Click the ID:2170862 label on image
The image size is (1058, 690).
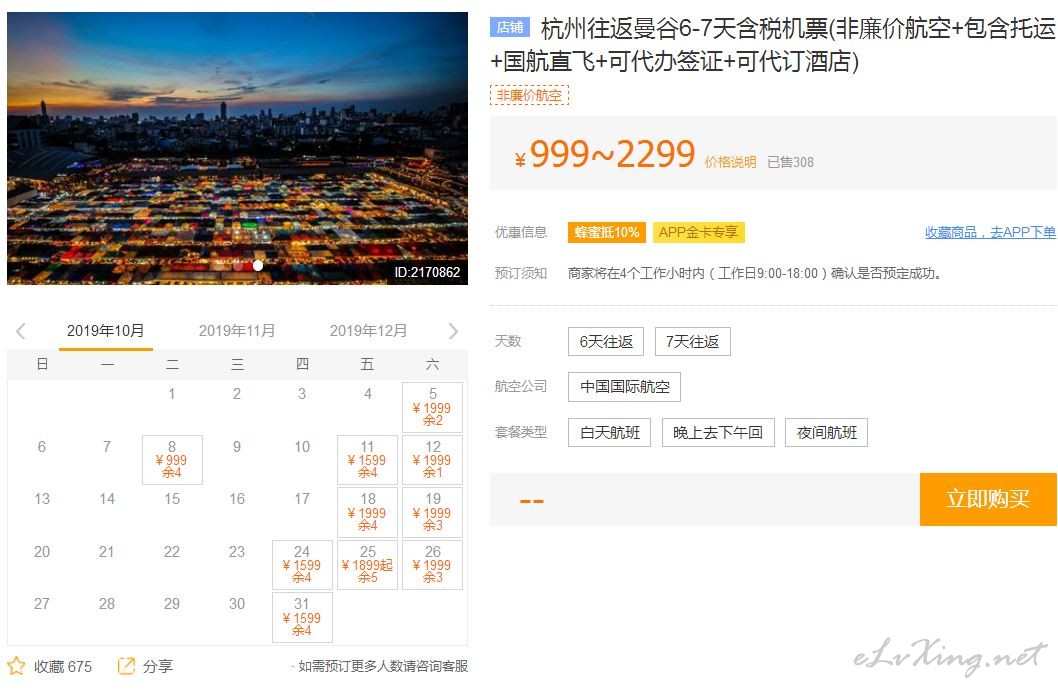[x=427, y=272]
